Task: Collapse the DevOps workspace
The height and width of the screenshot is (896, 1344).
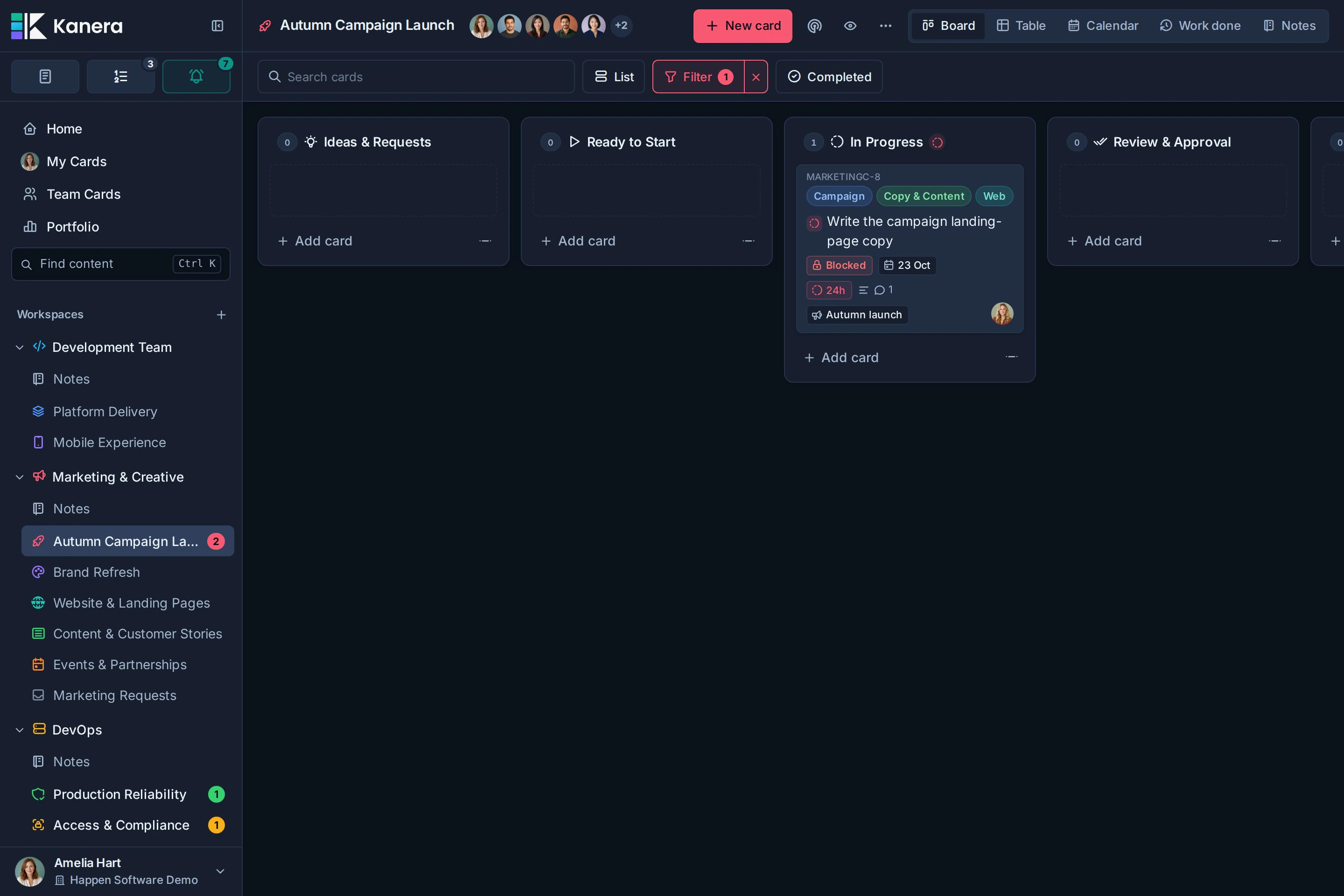Action: pyautogui.click(x=20, y=730)
